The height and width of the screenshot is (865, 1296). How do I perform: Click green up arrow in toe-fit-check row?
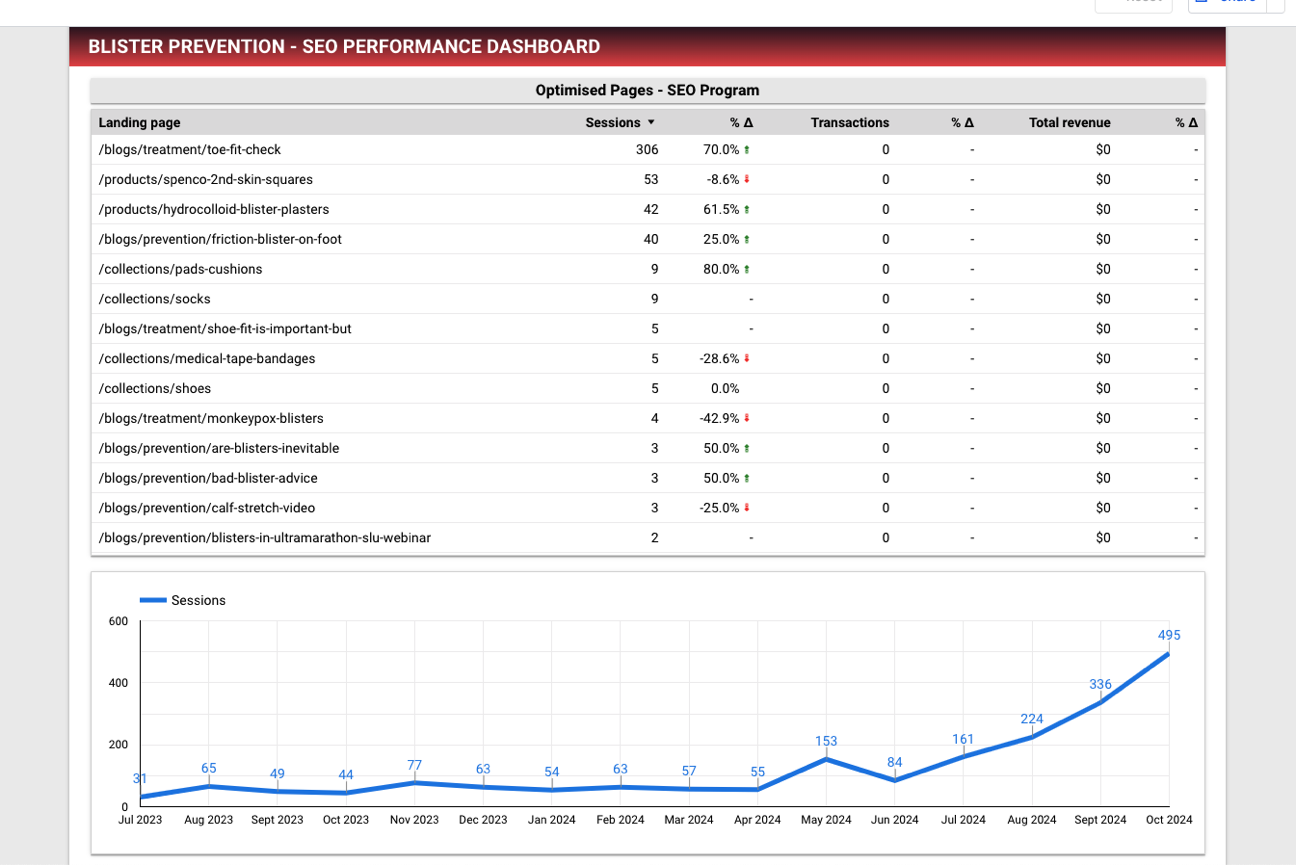[x=747, y=150]
